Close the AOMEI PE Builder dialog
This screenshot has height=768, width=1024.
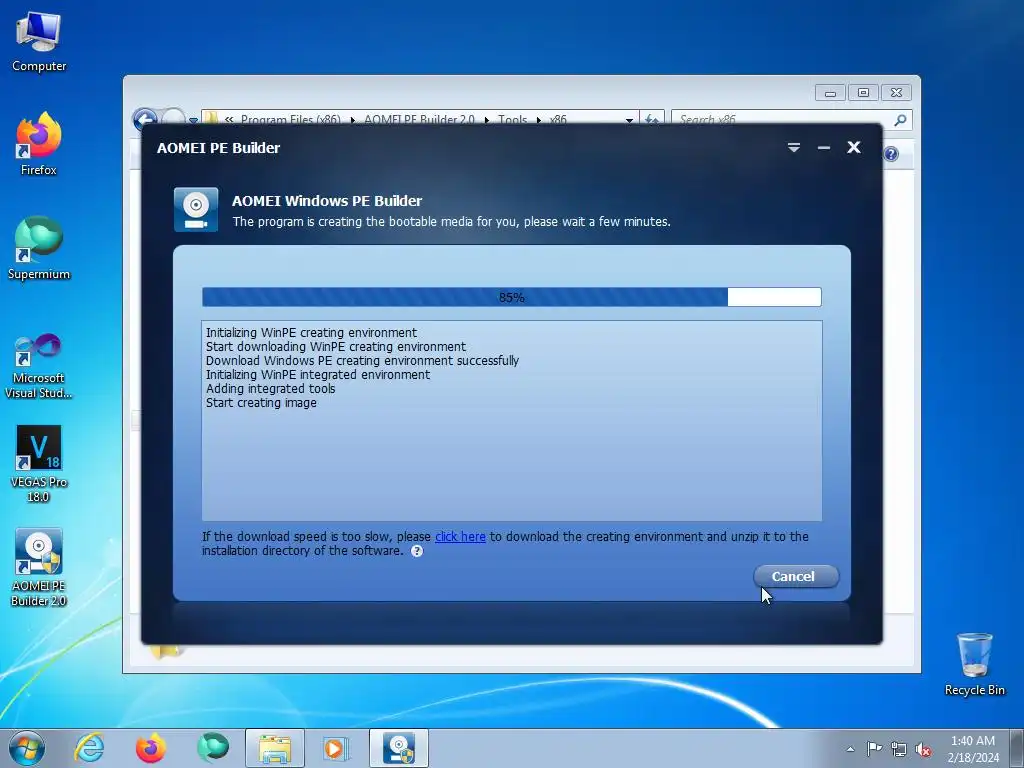(x=854, y=147)
